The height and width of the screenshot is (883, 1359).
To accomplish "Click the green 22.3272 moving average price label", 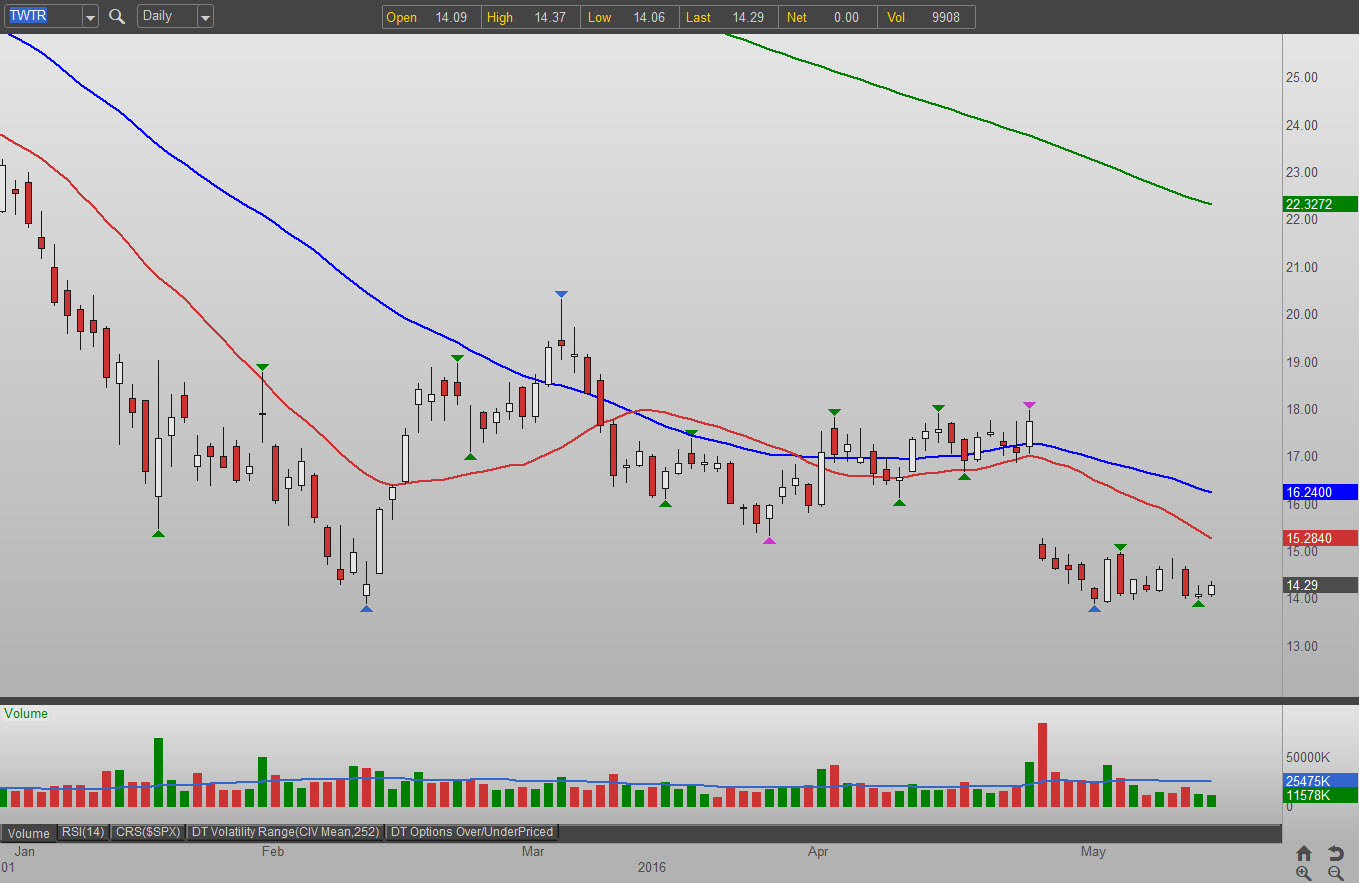I will pos(1320,204).
